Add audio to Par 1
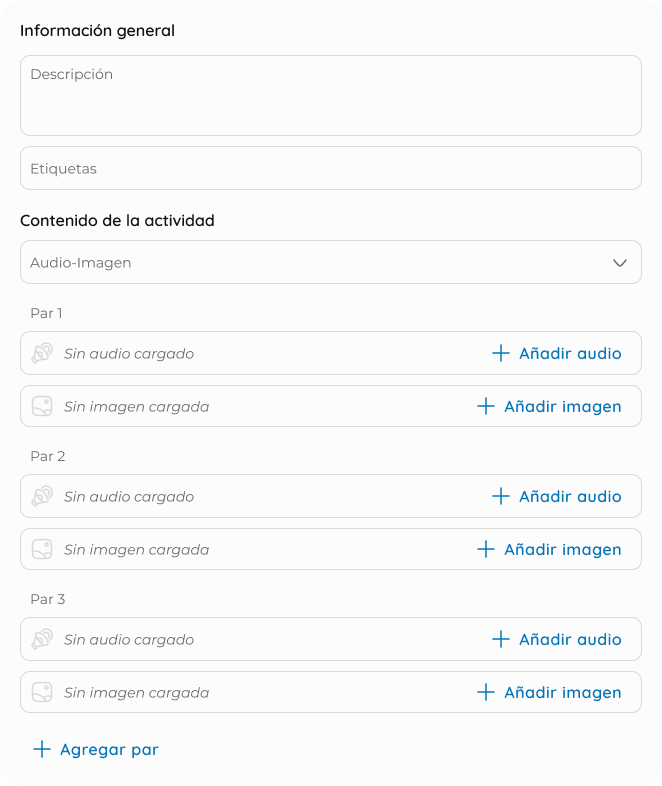The width and height of the screenshot is (662, 786). pyautogui.click(x=557, y=353)
